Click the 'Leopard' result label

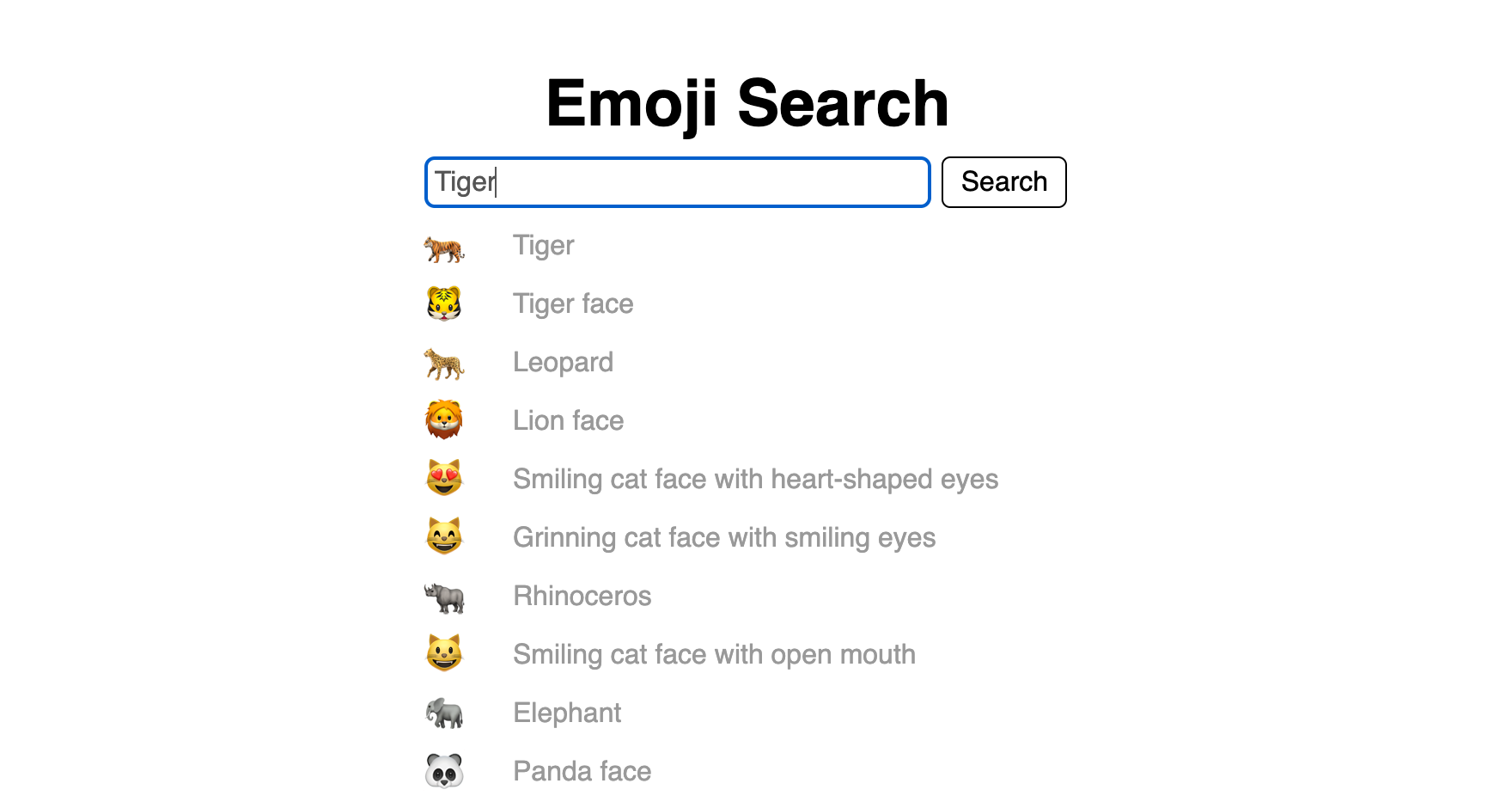563,362
